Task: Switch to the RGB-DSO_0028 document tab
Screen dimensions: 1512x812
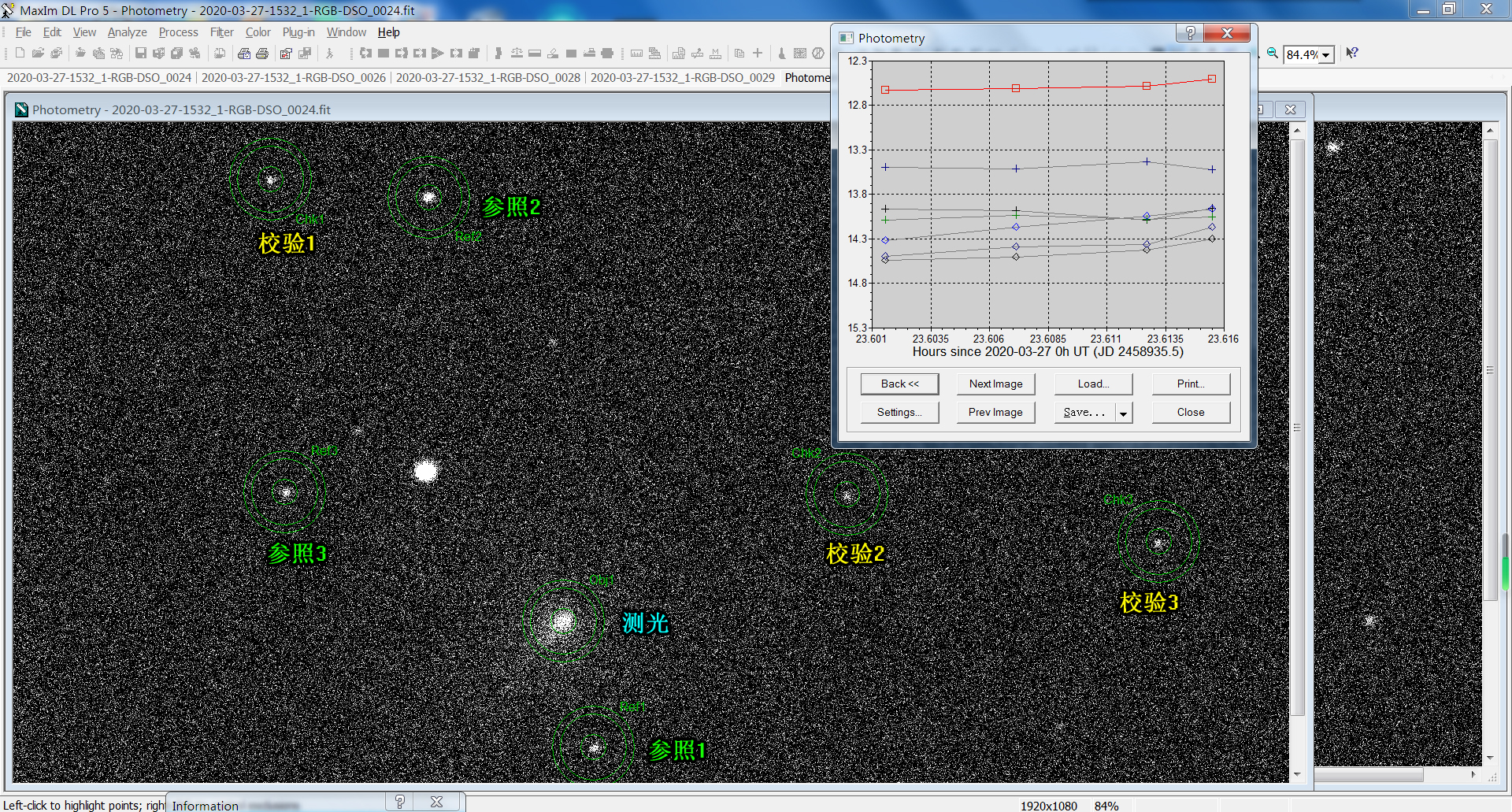Action: tap(488, 77)
